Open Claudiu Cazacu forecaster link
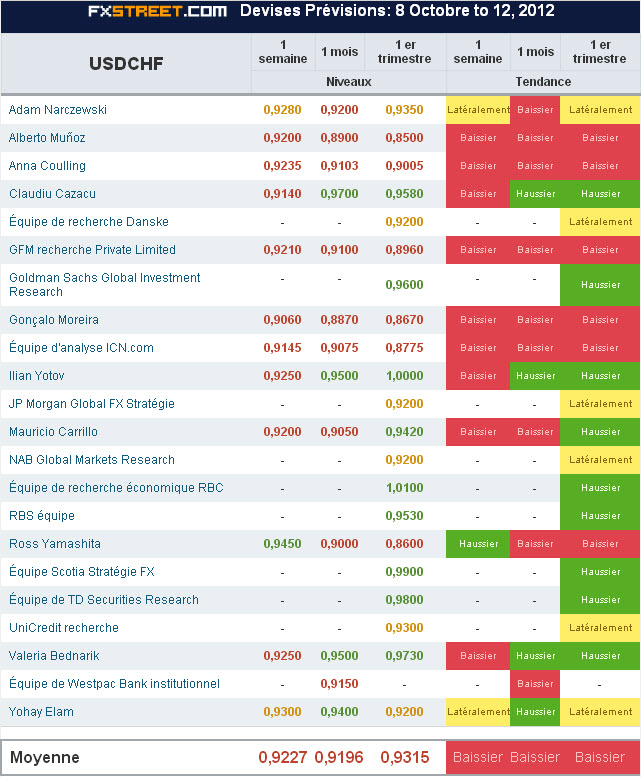Screen dimensions: 641x777 53,194
